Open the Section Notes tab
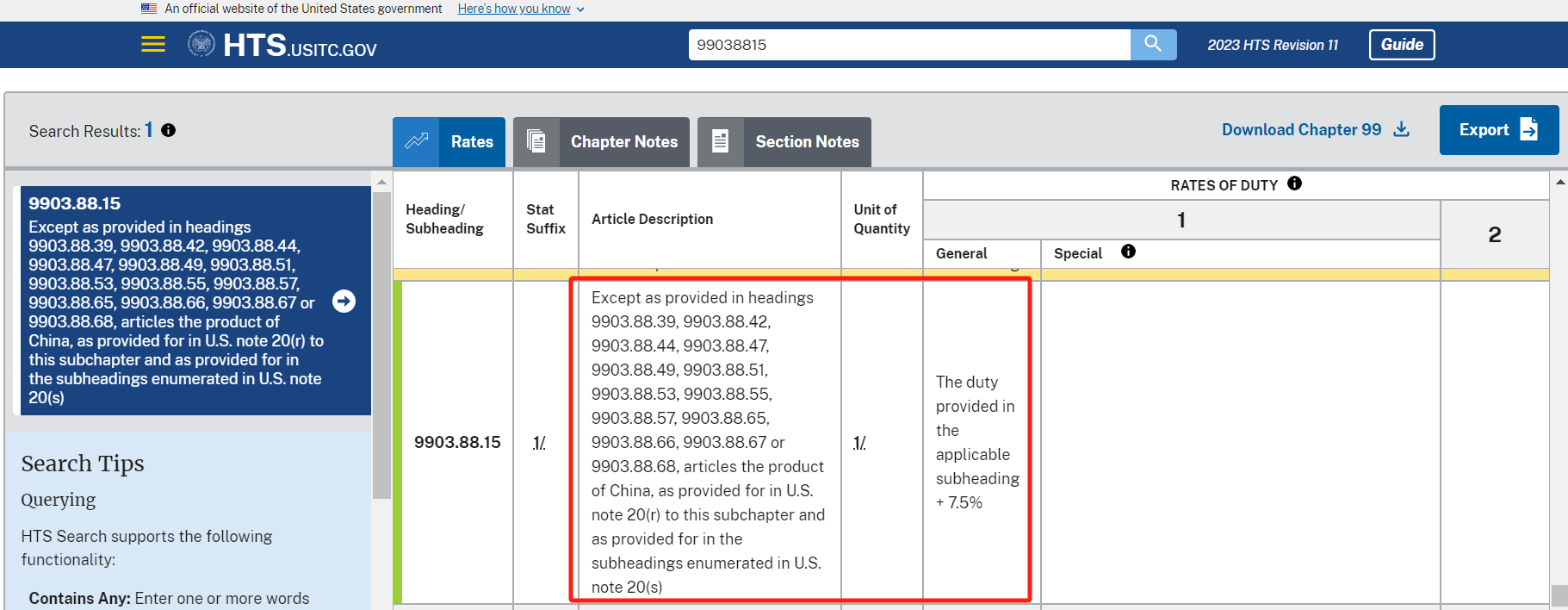 coord(784,142)
